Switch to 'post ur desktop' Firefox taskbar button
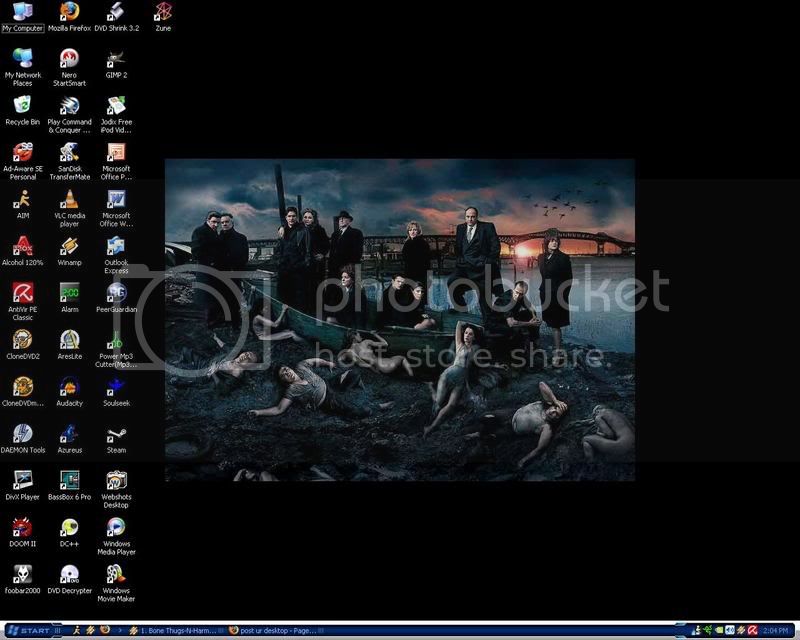This screenshot has height=640, width=800. tap(276, 631)
